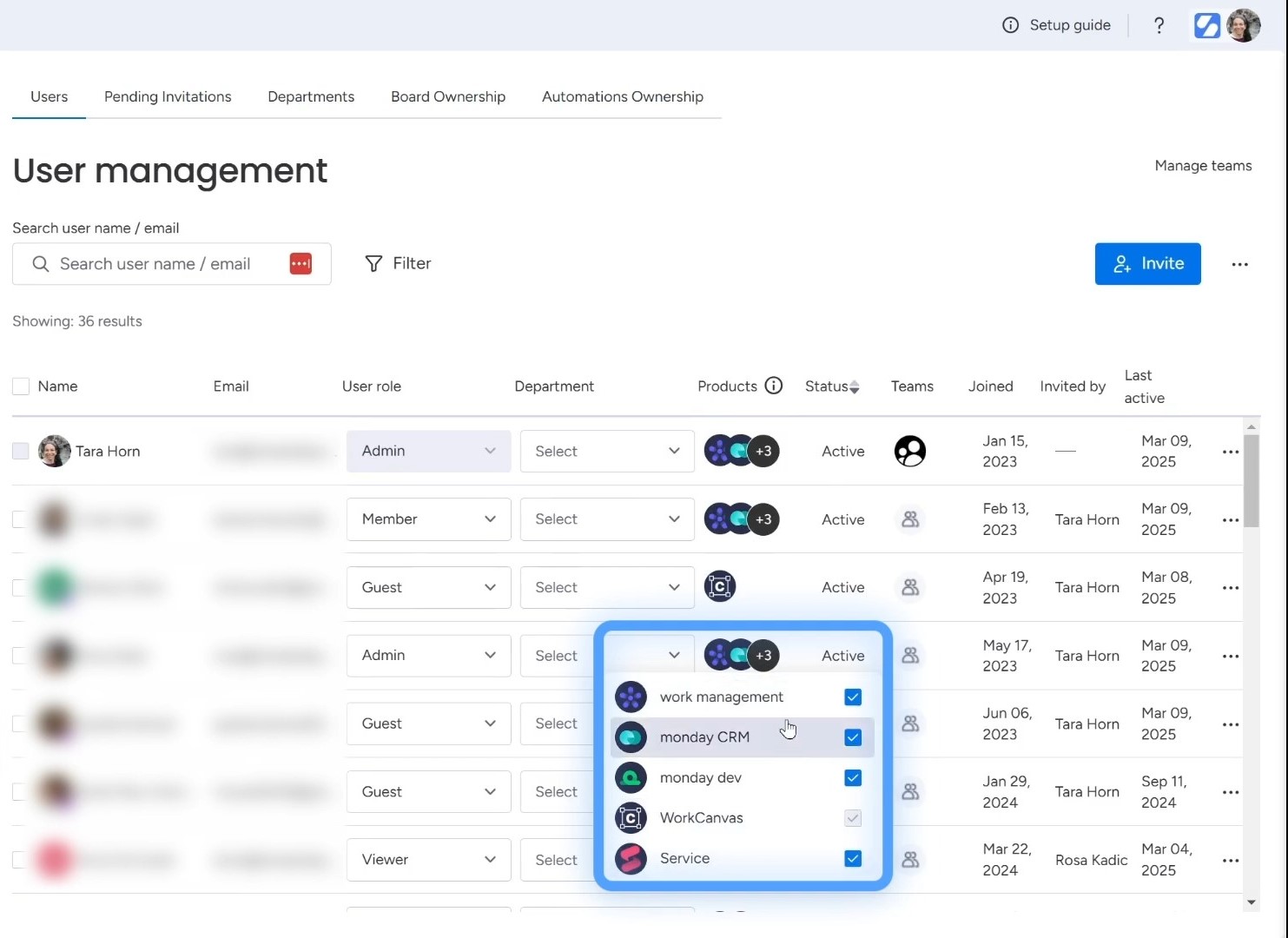This screenshot has width=1288, height=938.
Task: Open the Guest role dropdown for Jan 29, 2024 user
Action: coord(428,792)
